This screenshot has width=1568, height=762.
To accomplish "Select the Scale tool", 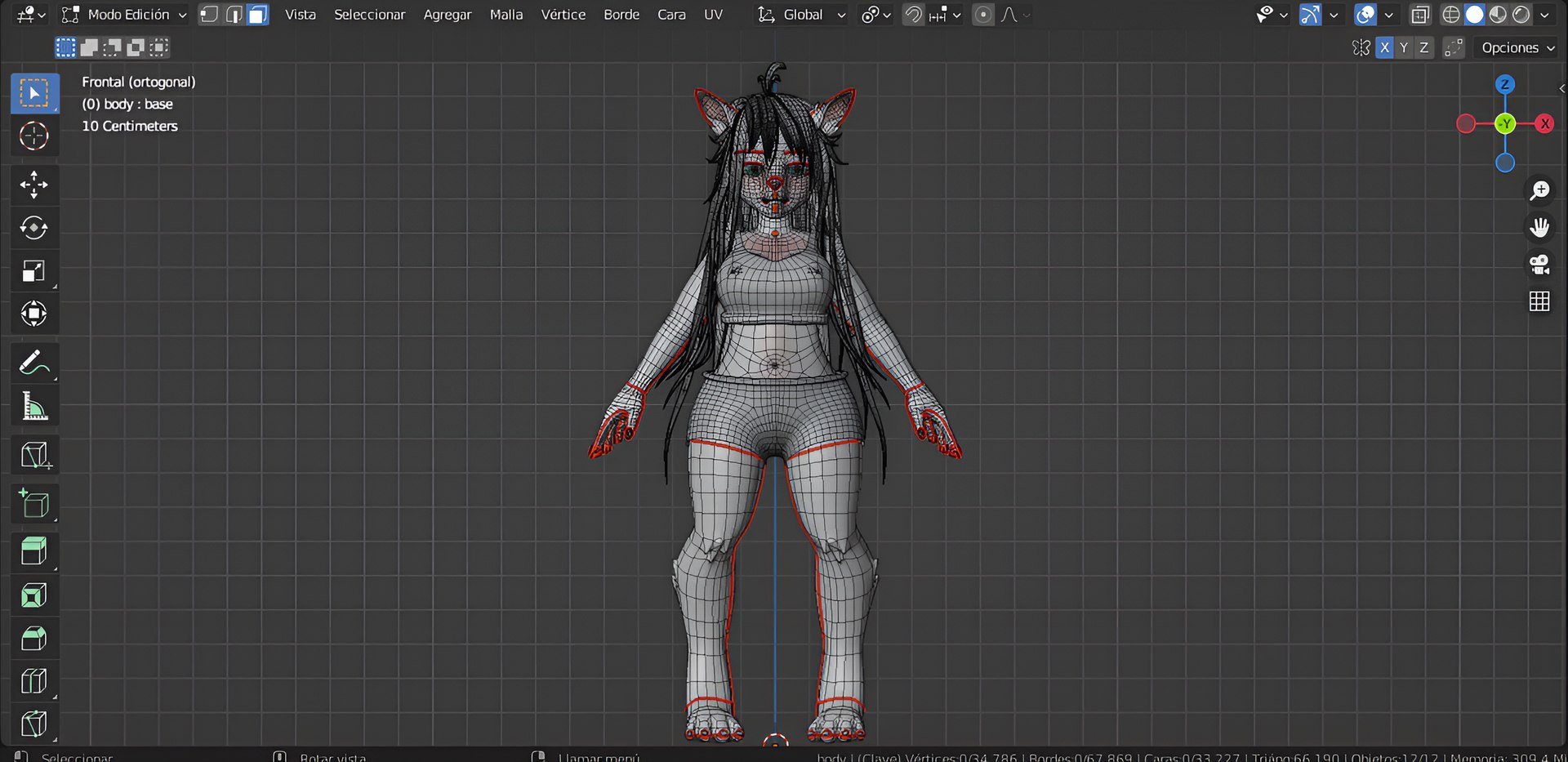I will click(x=34, y=270).
